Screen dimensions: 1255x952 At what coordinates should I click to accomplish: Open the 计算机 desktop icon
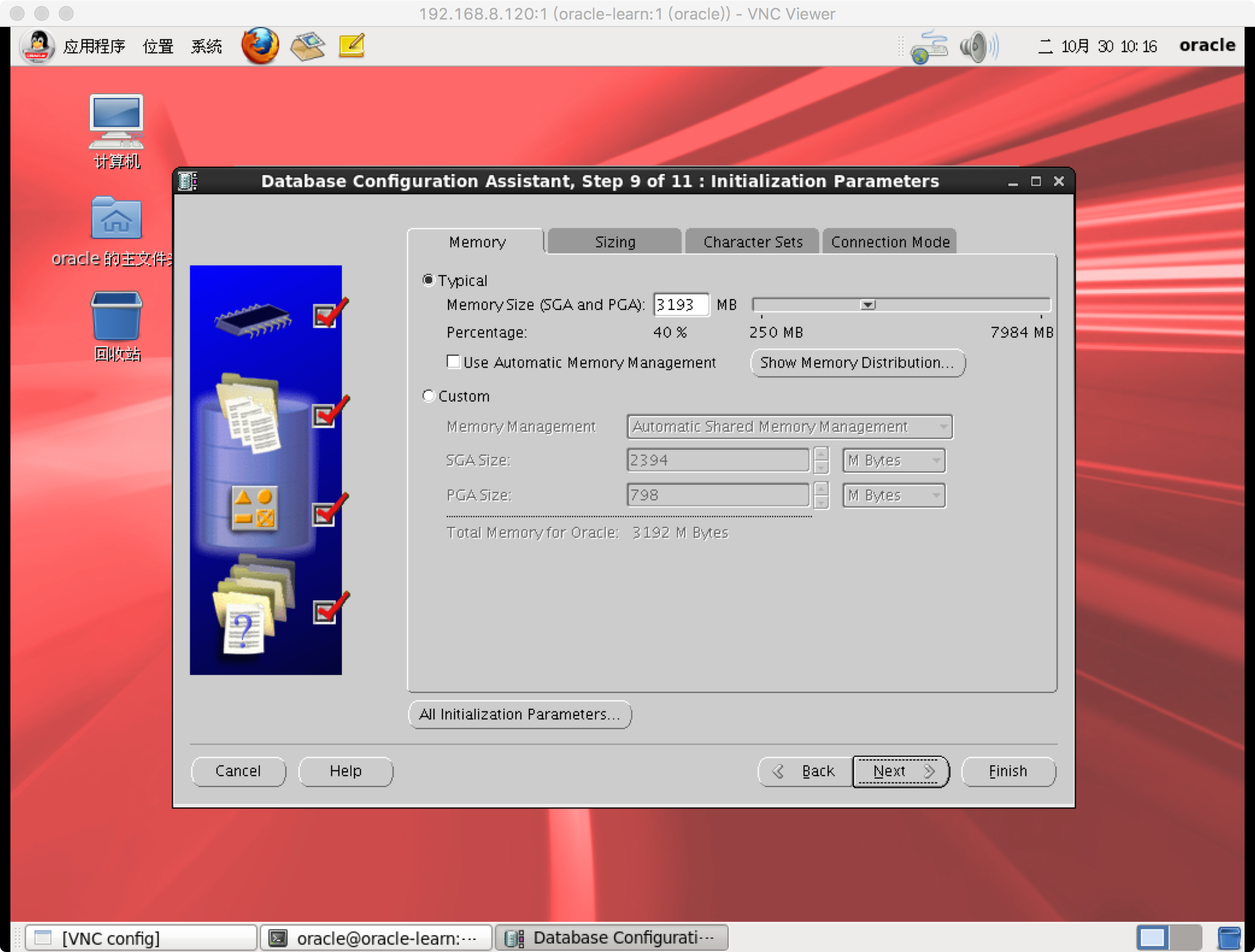[116, 131]
